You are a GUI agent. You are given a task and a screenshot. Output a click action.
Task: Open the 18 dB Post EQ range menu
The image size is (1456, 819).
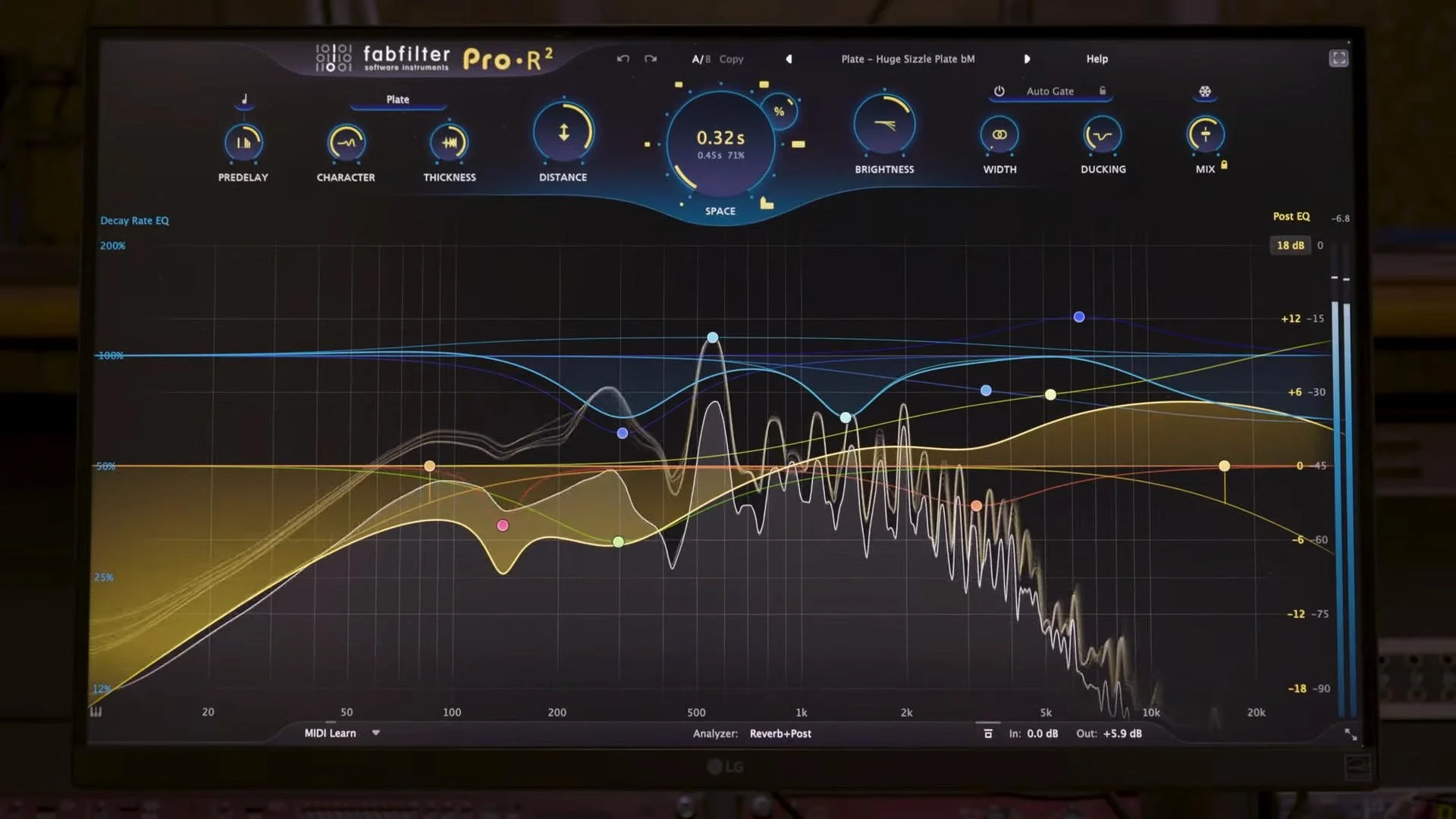pyautogui.click(x=1290, y=245)
